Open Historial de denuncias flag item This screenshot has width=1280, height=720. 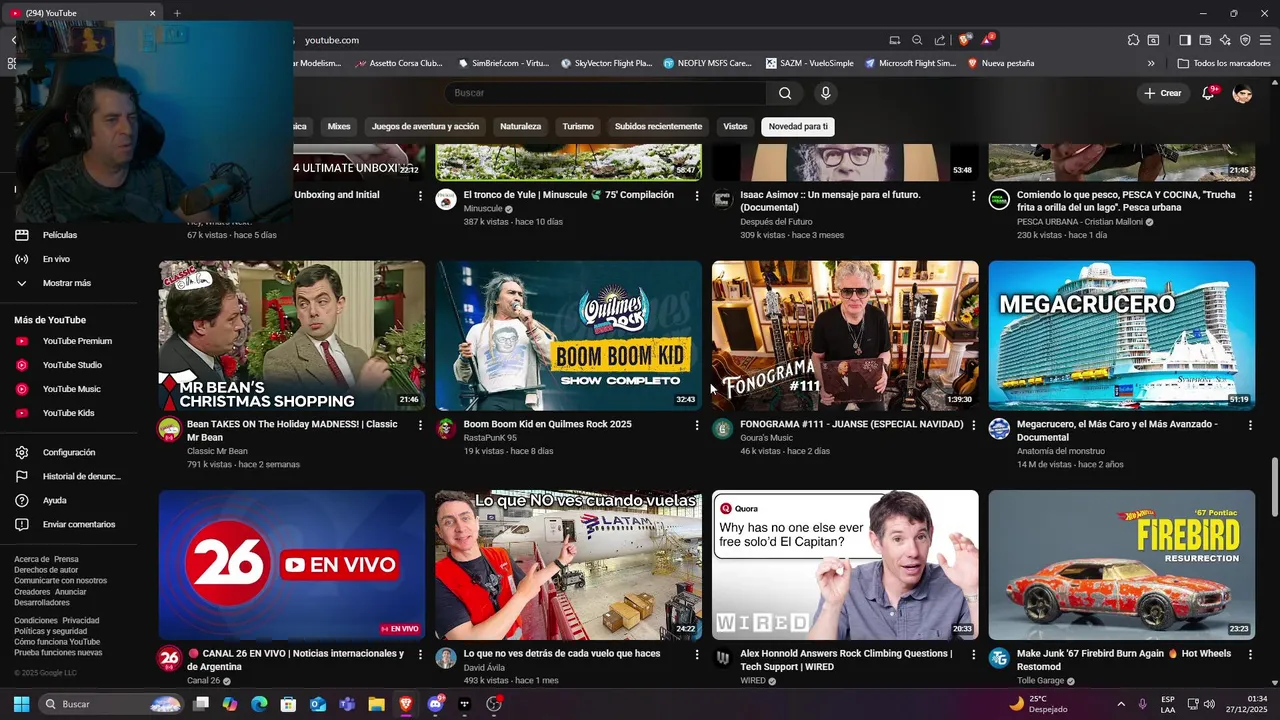click(x=69, y=476)
